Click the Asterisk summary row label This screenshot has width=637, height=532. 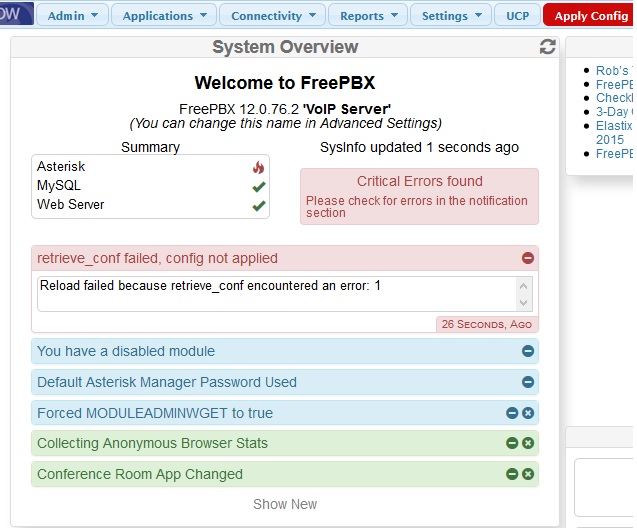(x=61, y=167)
